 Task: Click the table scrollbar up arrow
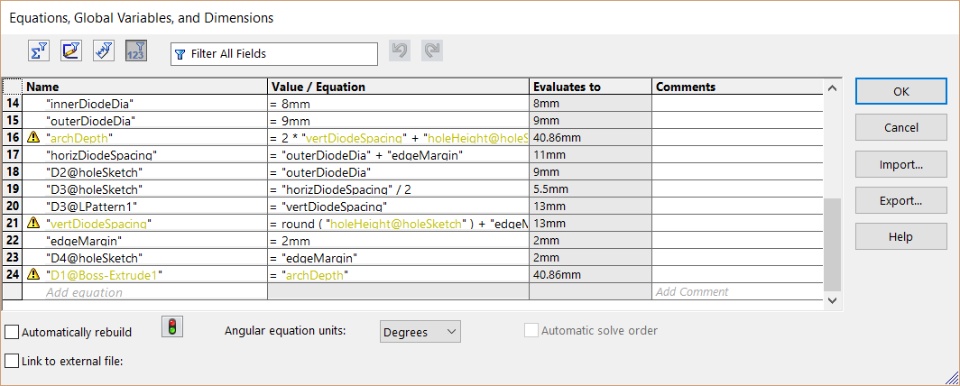(832, 88)
